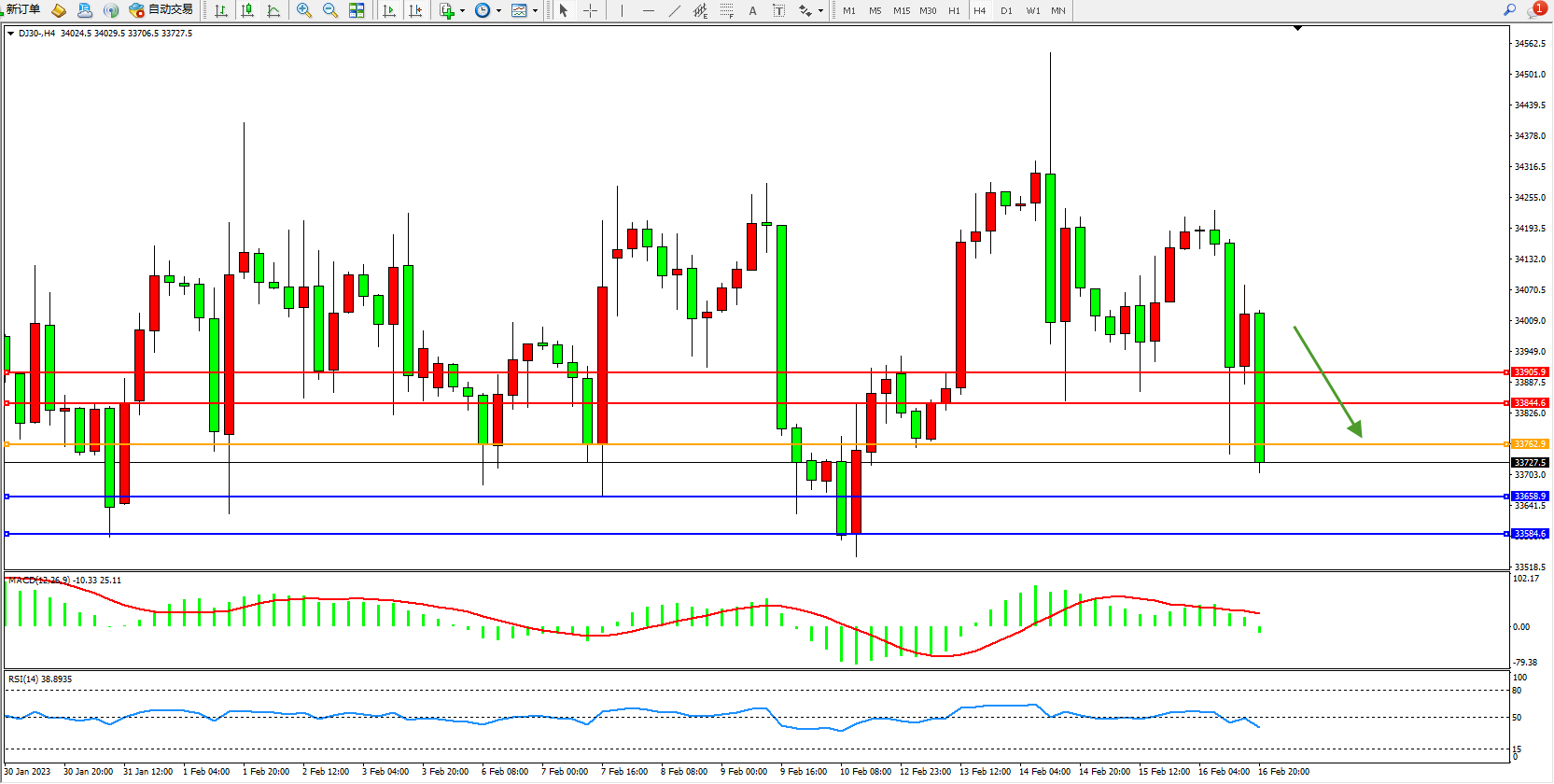Toggle the candlestick chart mode
The height and width of the screenshot is (784, 1554).
[x=247, y=10]
